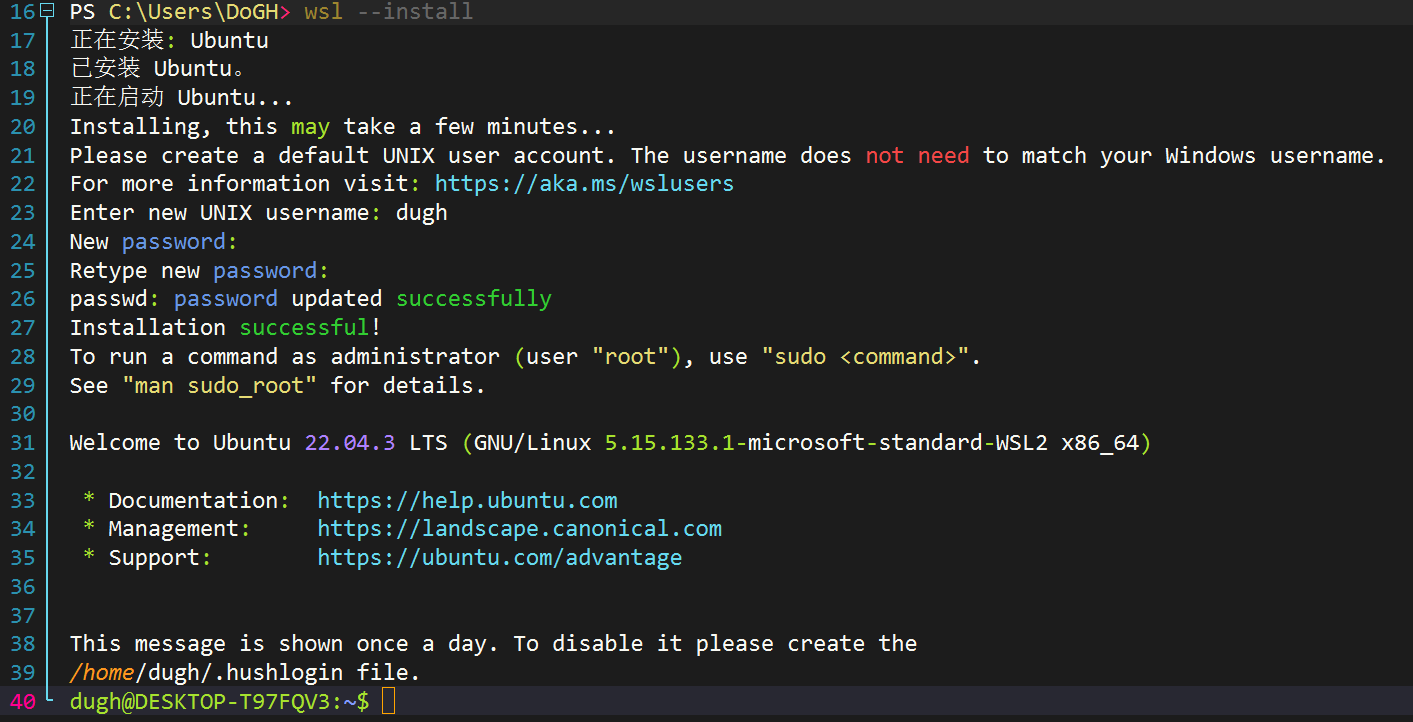Click the 'wsl --install' command text

[389, 12]
